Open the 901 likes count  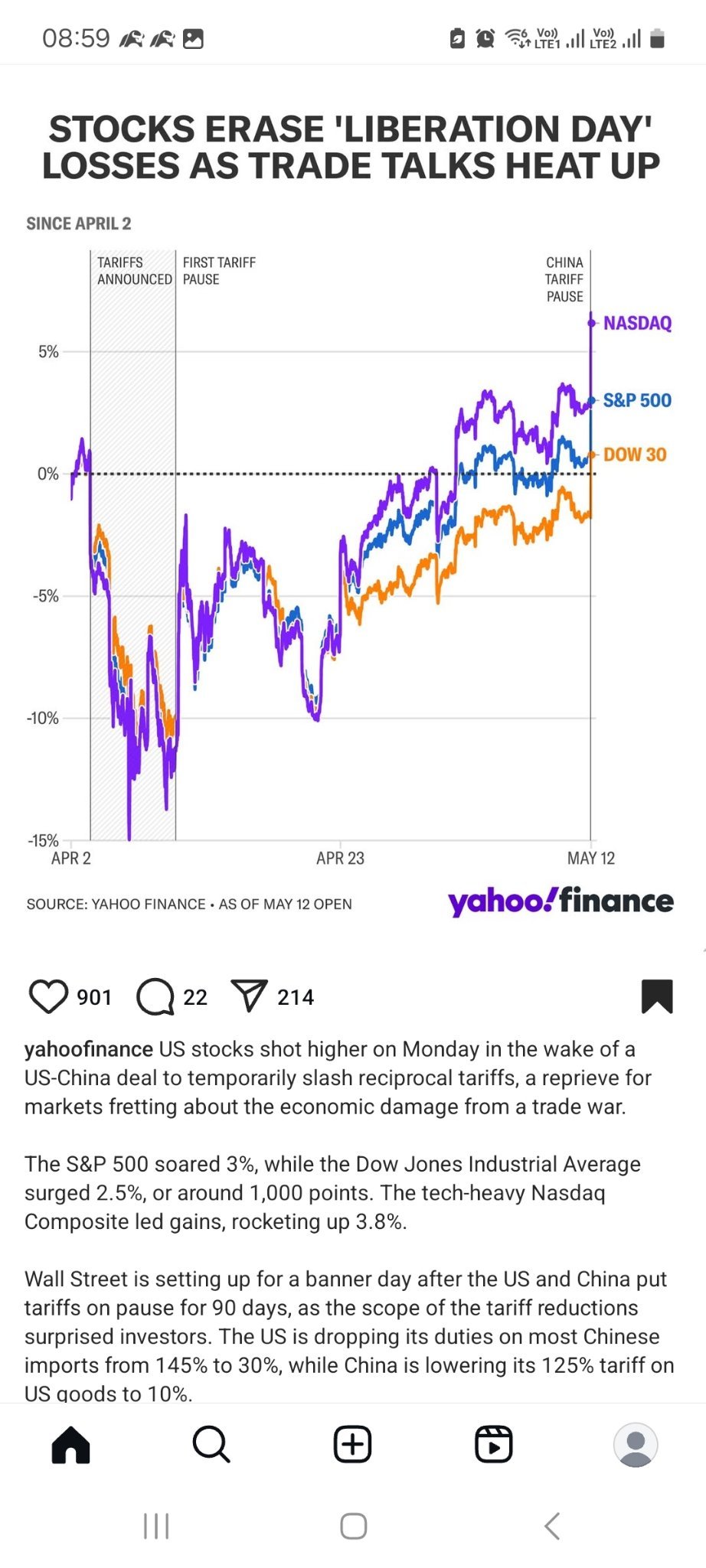94,997
